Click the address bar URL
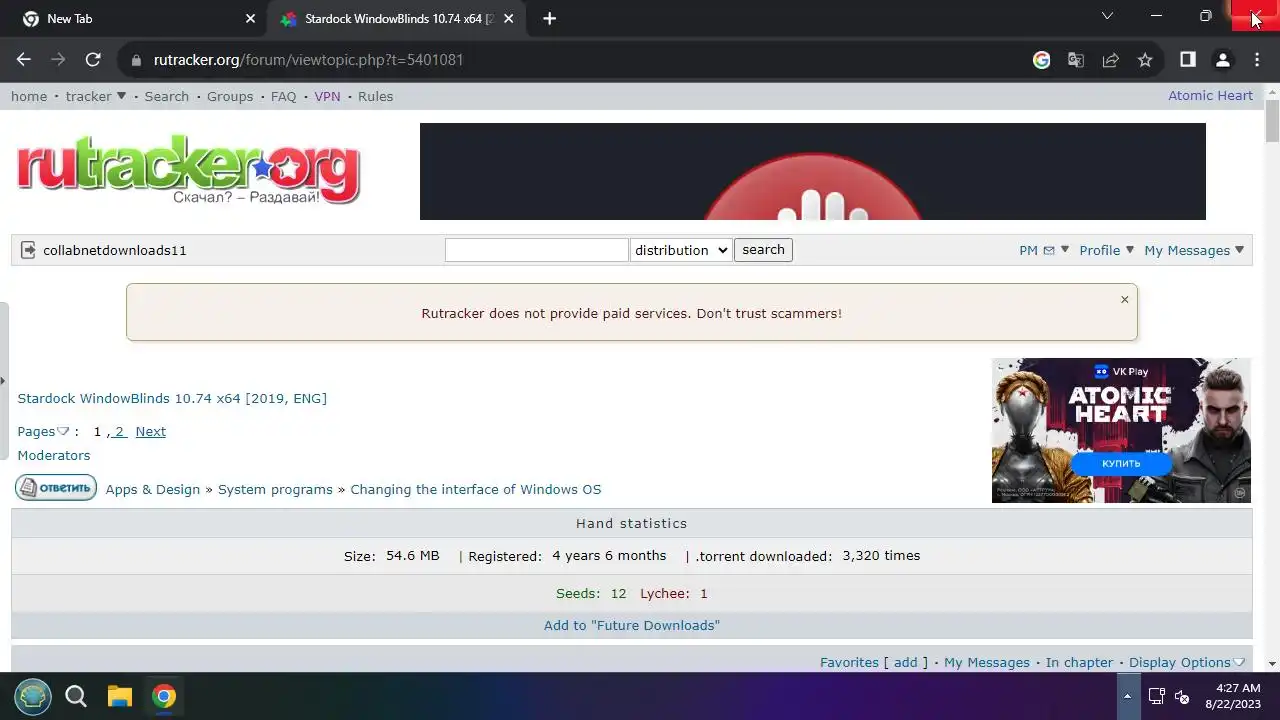The height and width of the screenshot is (720, 1280). pyautogui.click(x=308, y=60)
